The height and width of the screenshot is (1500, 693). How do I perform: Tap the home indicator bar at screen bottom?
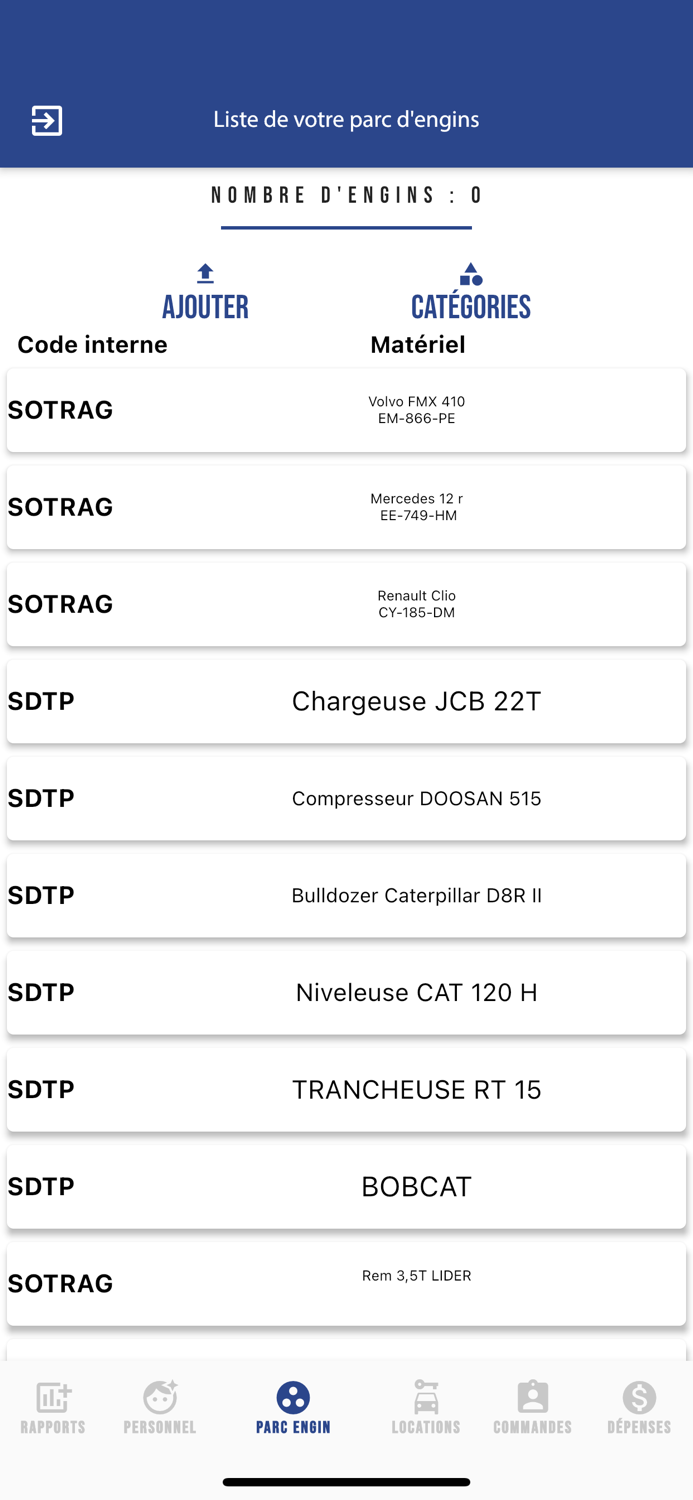tap(346, 1483)
